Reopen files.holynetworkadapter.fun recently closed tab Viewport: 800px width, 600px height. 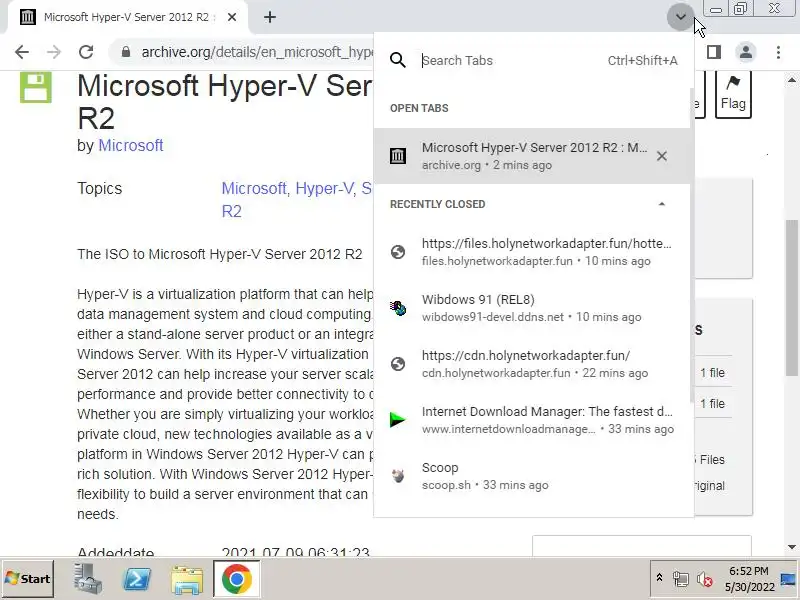point(532,252)
